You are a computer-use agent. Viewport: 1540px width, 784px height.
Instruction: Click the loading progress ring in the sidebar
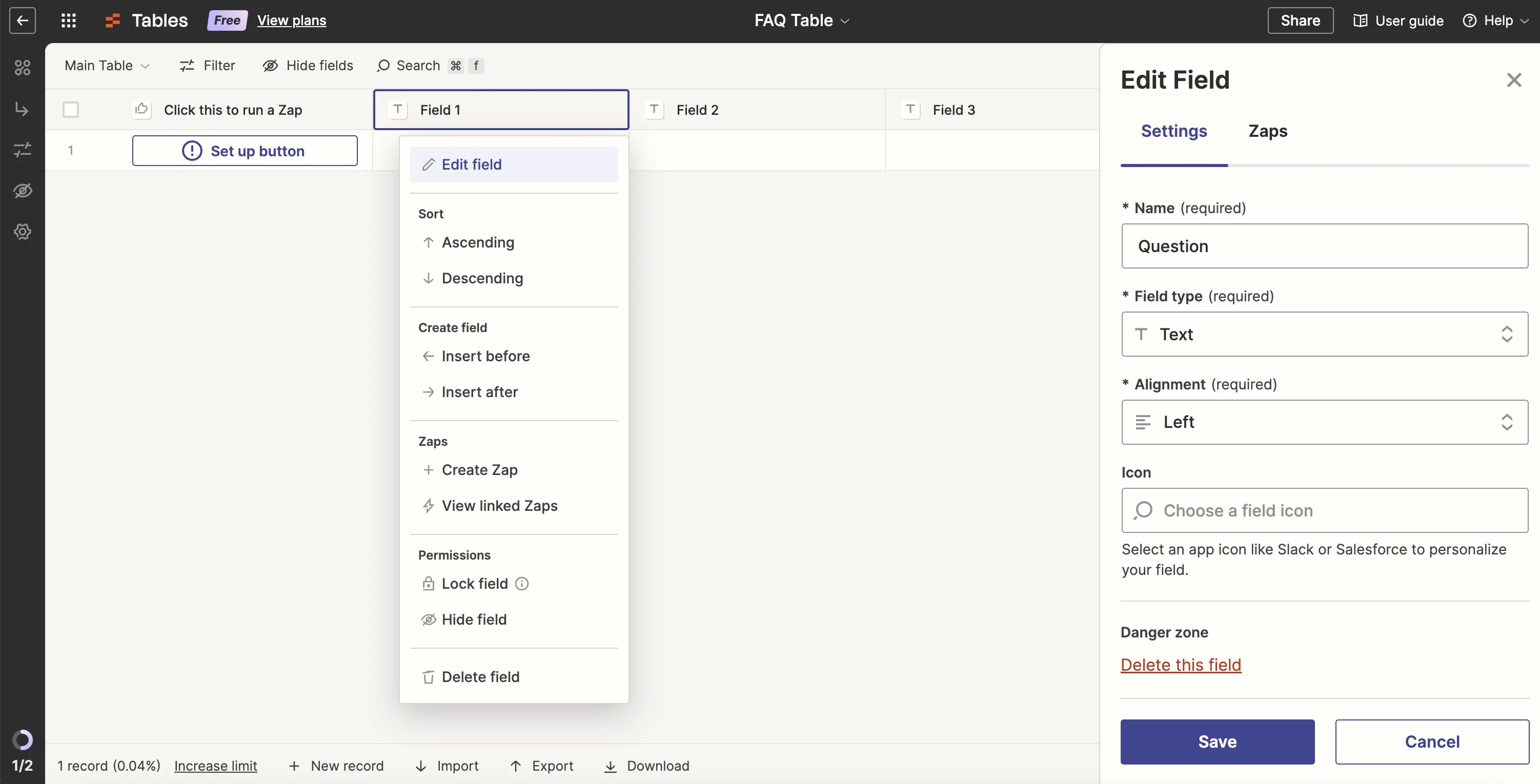(23, 740)
